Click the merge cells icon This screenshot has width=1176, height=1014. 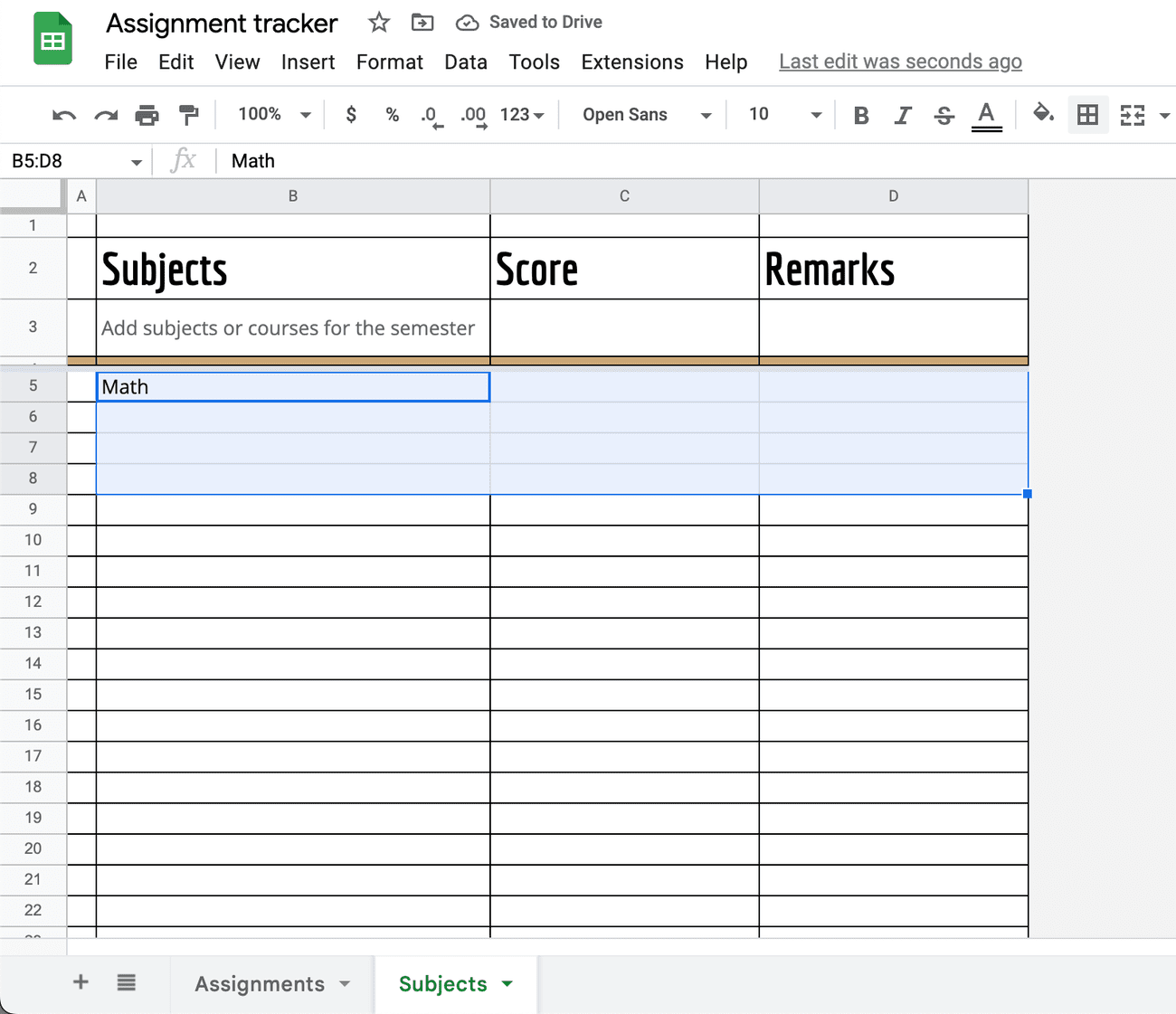pyautogui.click(x=1133, y=115)
